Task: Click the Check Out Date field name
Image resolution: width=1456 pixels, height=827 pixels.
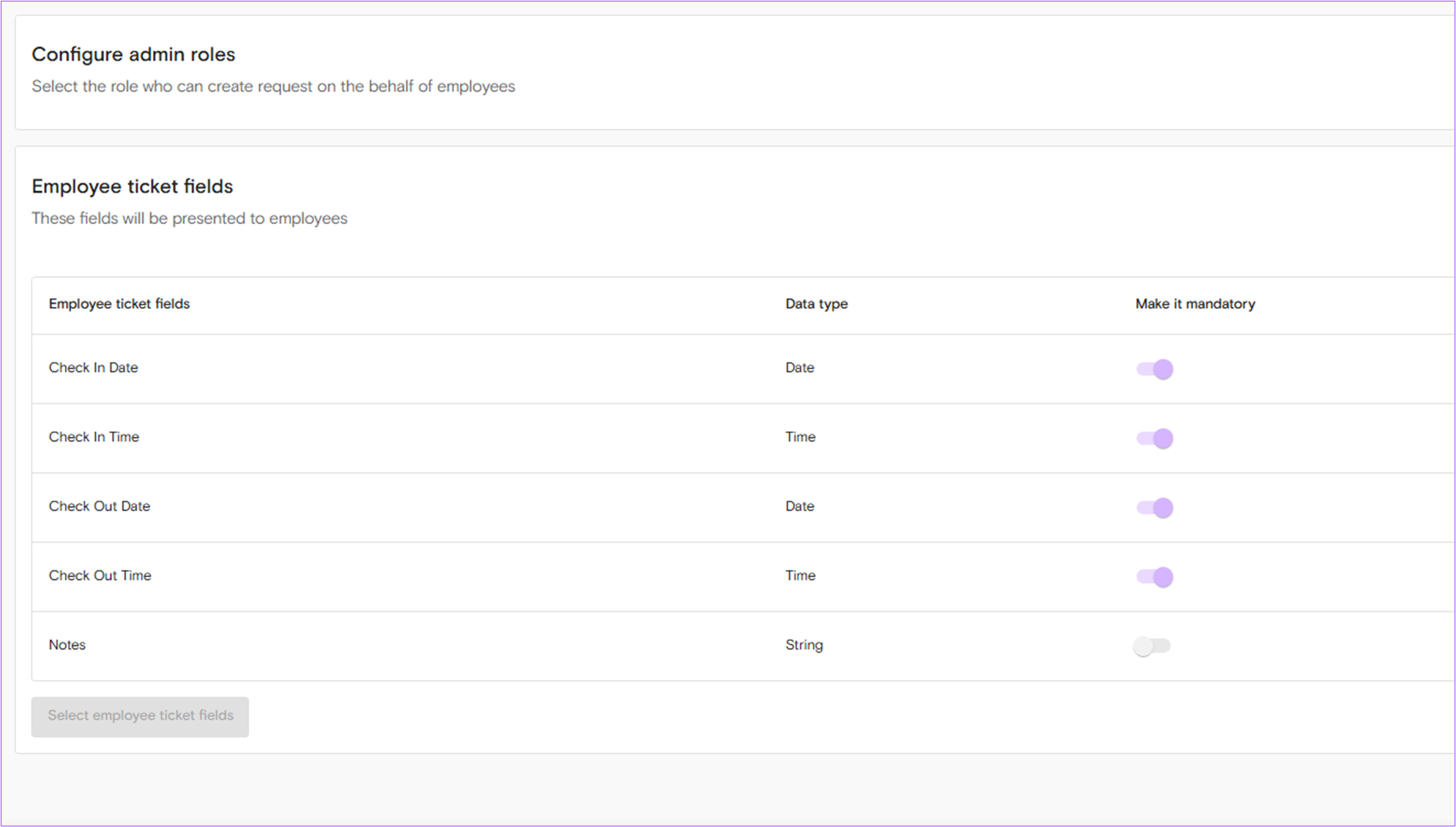Action: (x=100, y=506)
